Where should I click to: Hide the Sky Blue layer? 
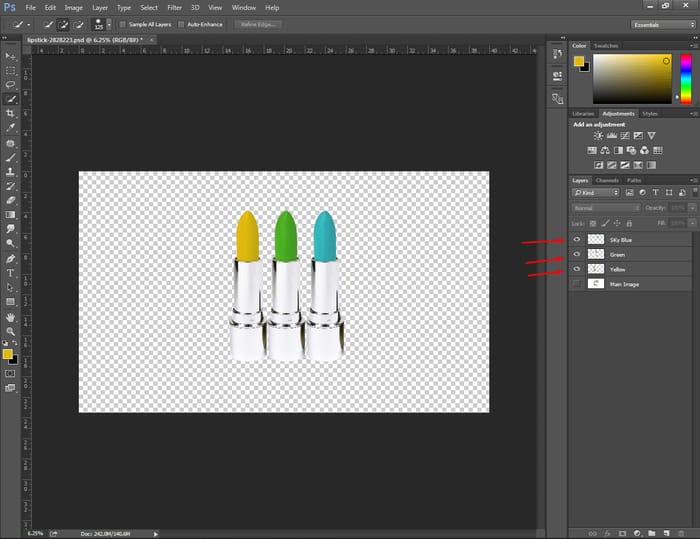(577, 240)
